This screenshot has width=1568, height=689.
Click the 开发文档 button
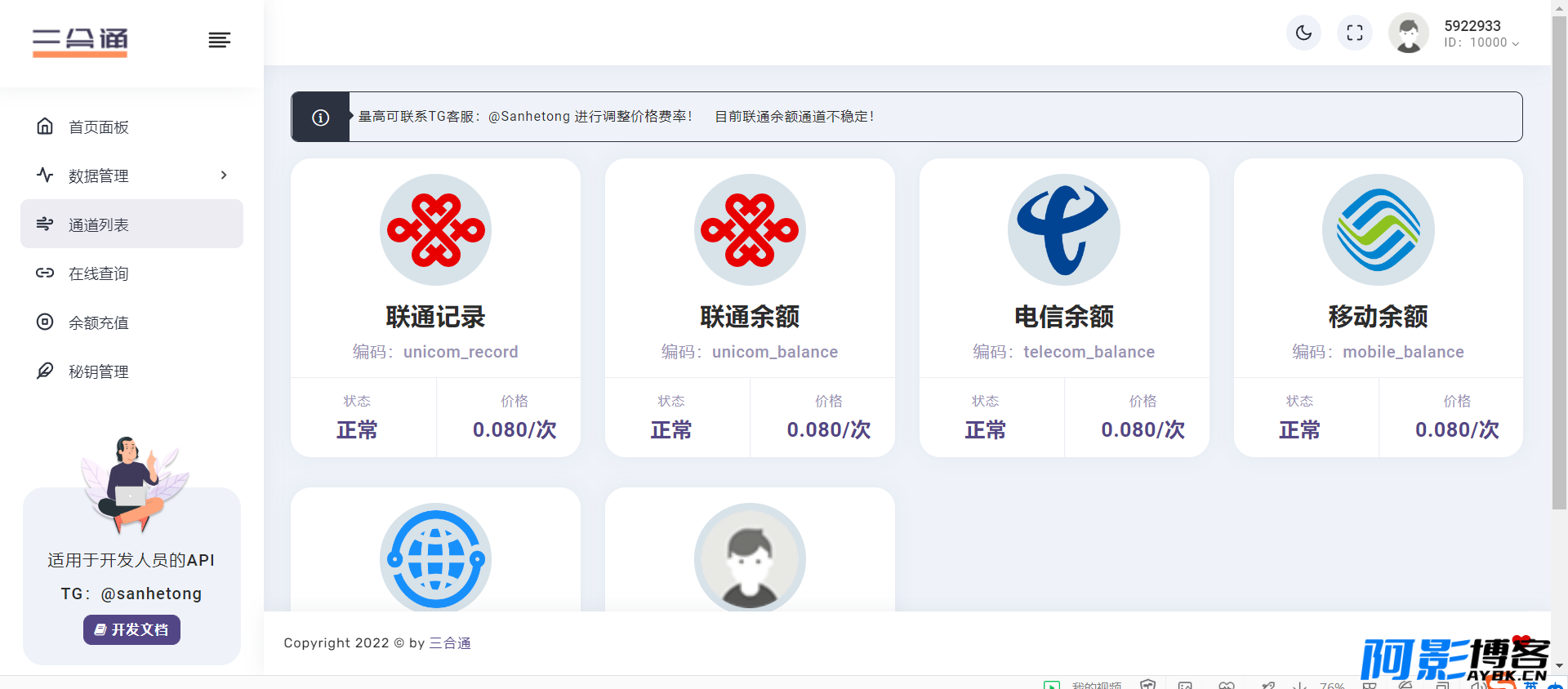point(131,629)
